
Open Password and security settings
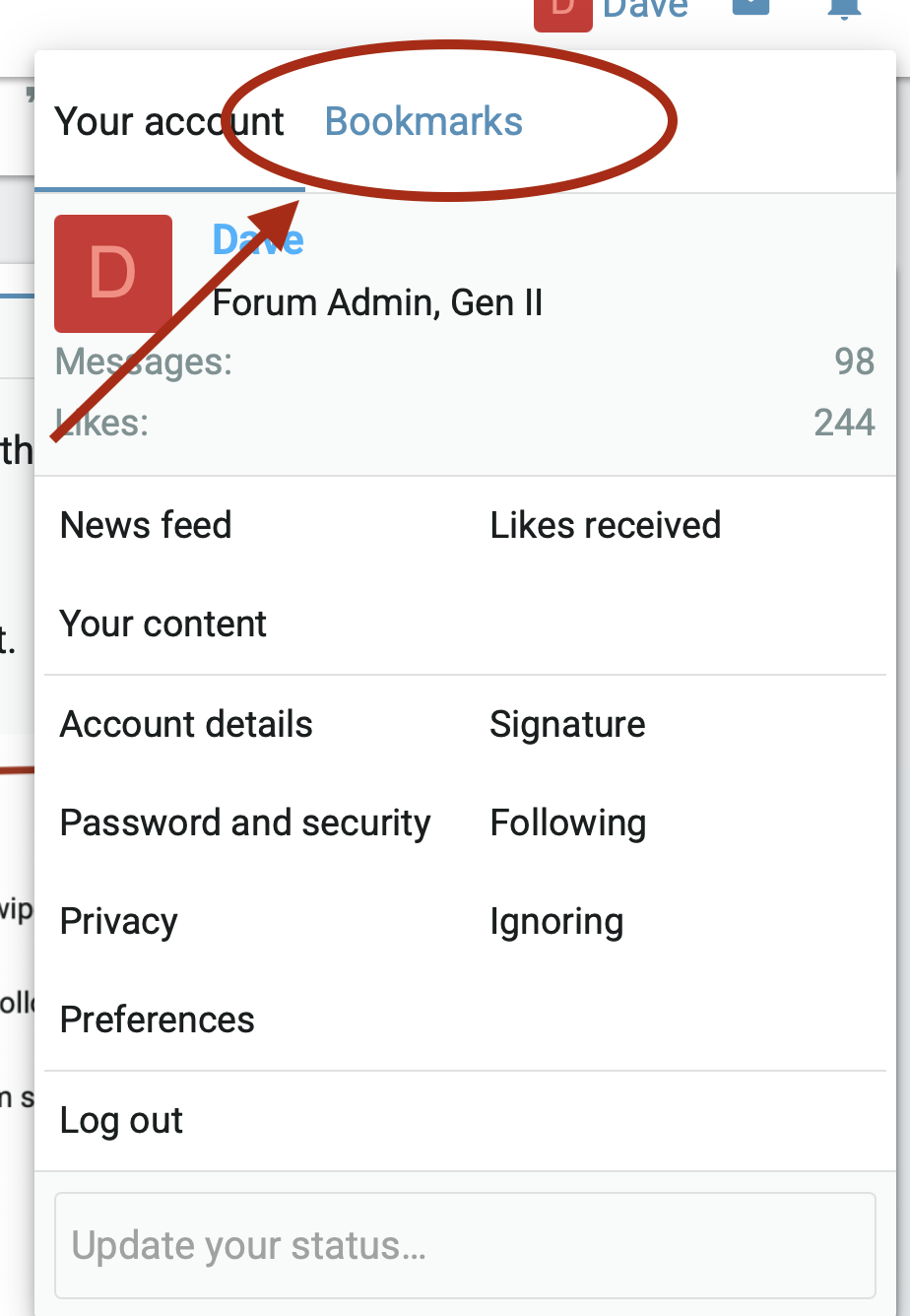click(245, 822)
